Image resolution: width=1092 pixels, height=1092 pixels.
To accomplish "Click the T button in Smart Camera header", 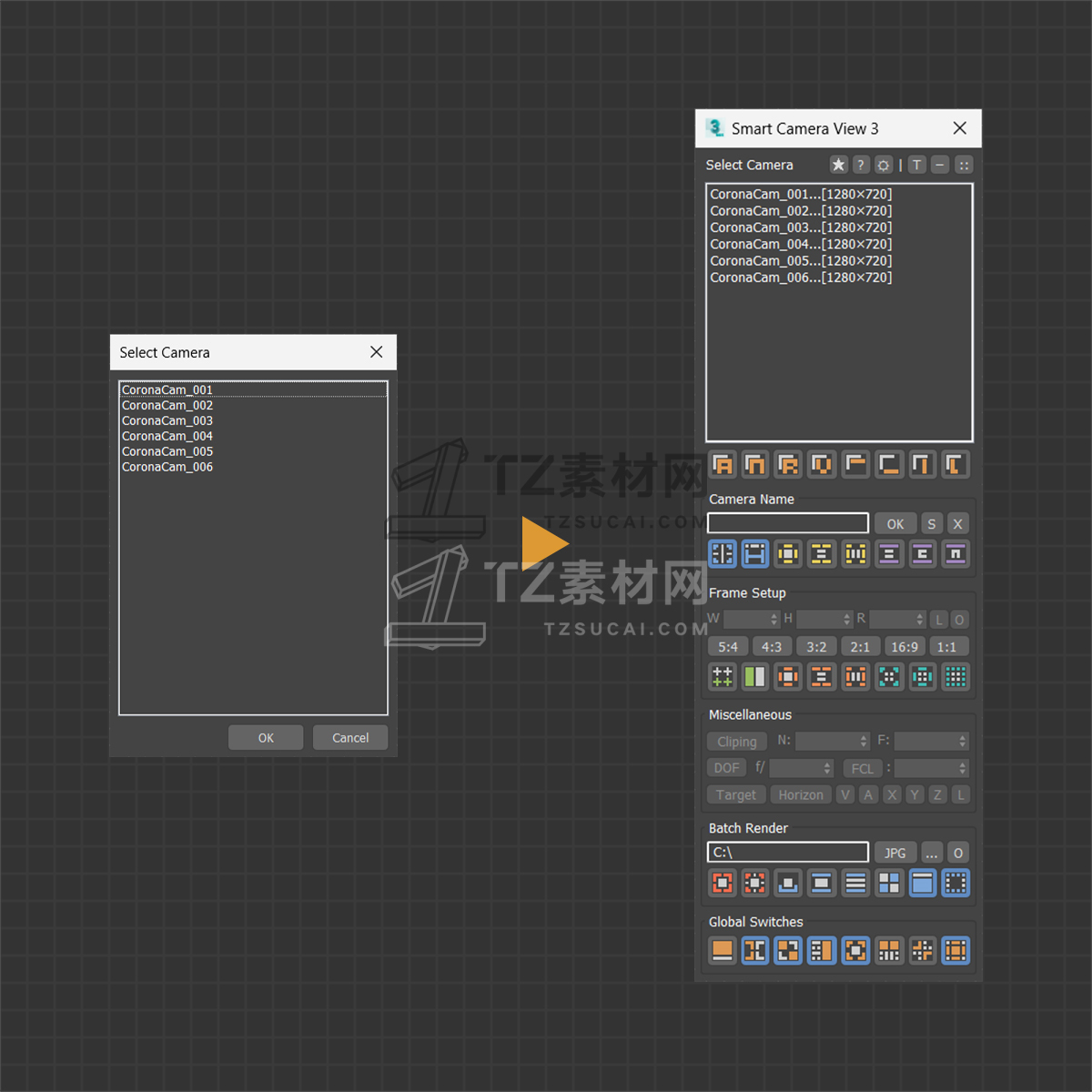I will tap(917, 165).
